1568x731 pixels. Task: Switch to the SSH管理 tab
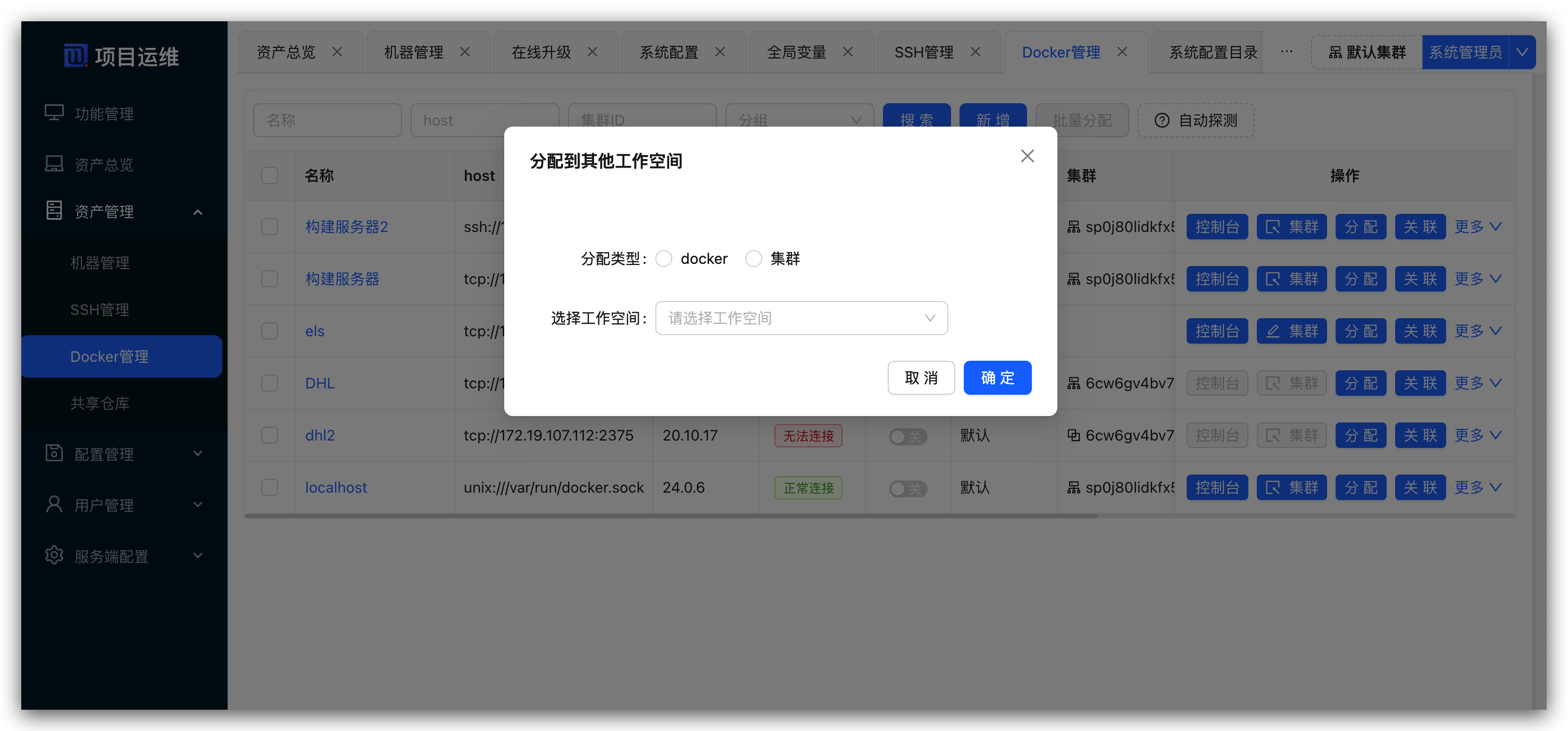(x=923, y=52)
